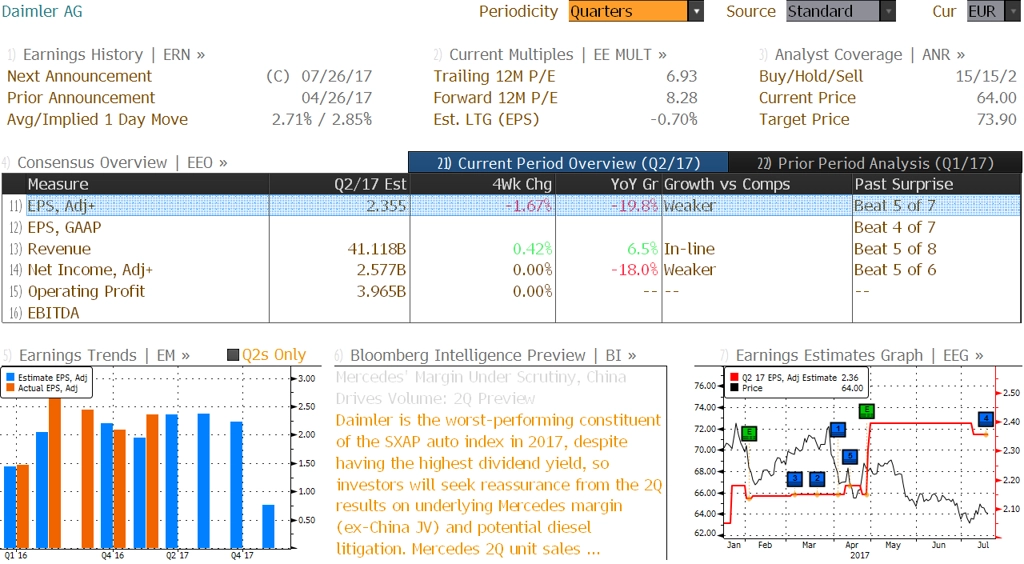1024x564 pixels.
Task: Open Analyst Coverage ANR link
Action: click(869, 54)
